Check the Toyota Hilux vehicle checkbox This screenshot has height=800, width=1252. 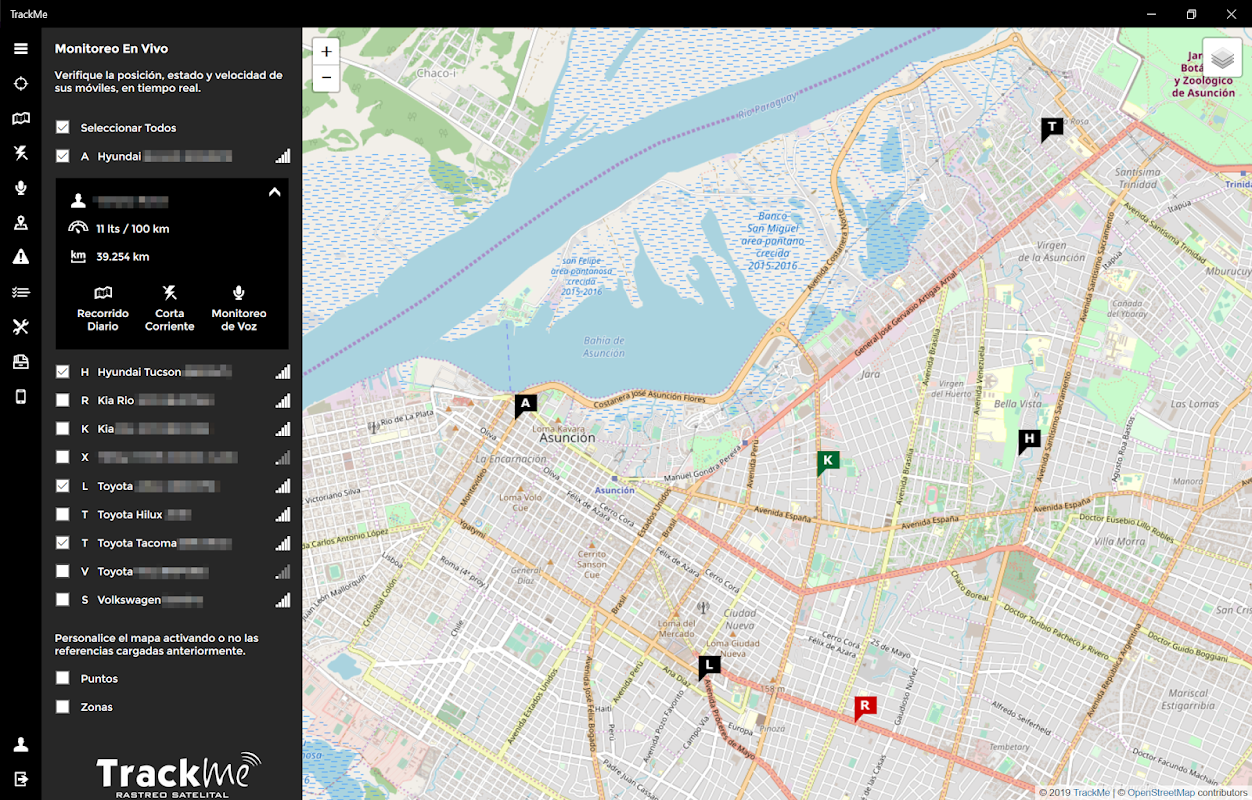pos(63,515)
